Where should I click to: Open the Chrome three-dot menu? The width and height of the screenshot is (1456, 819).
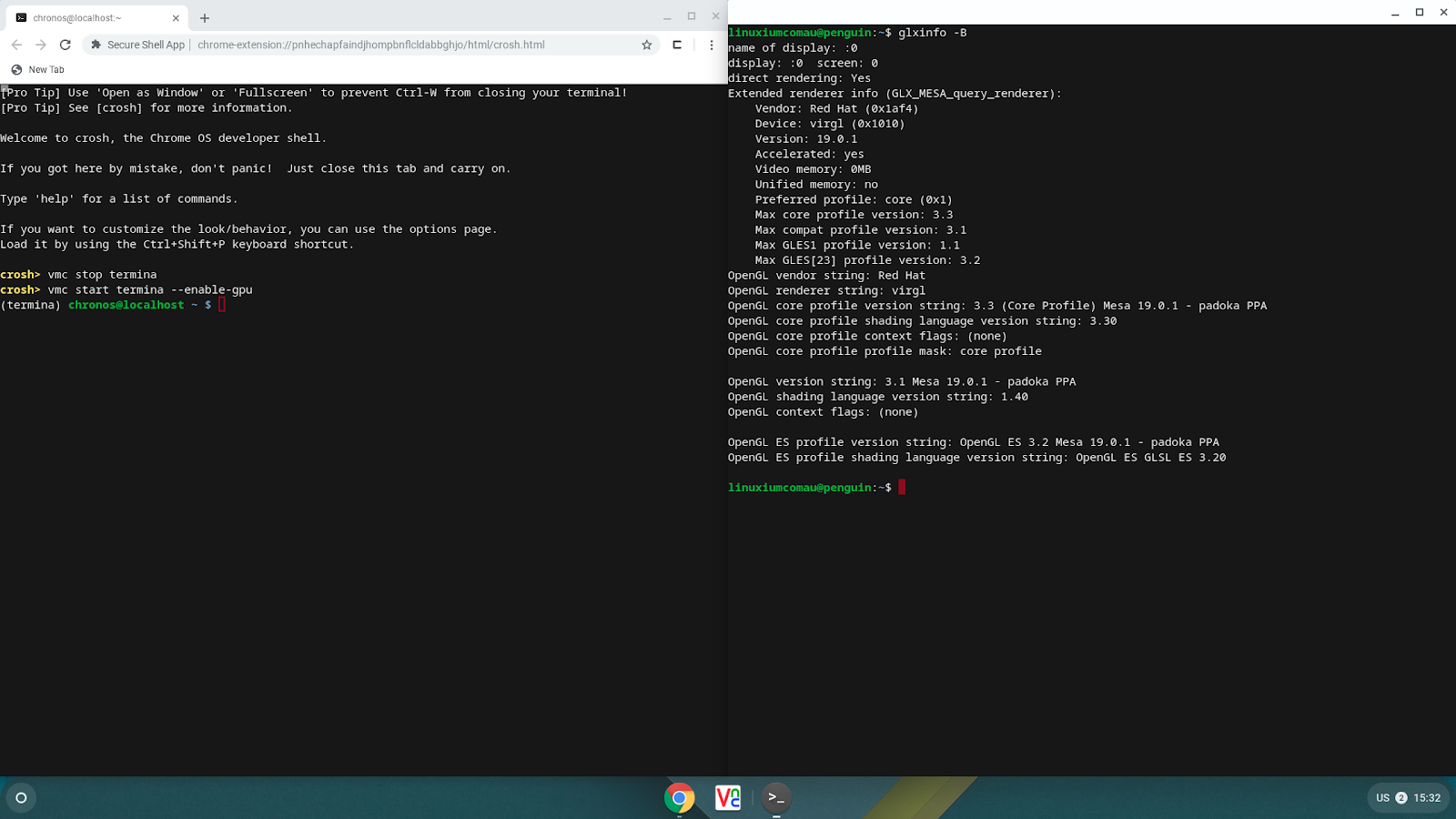pos(712,45)
